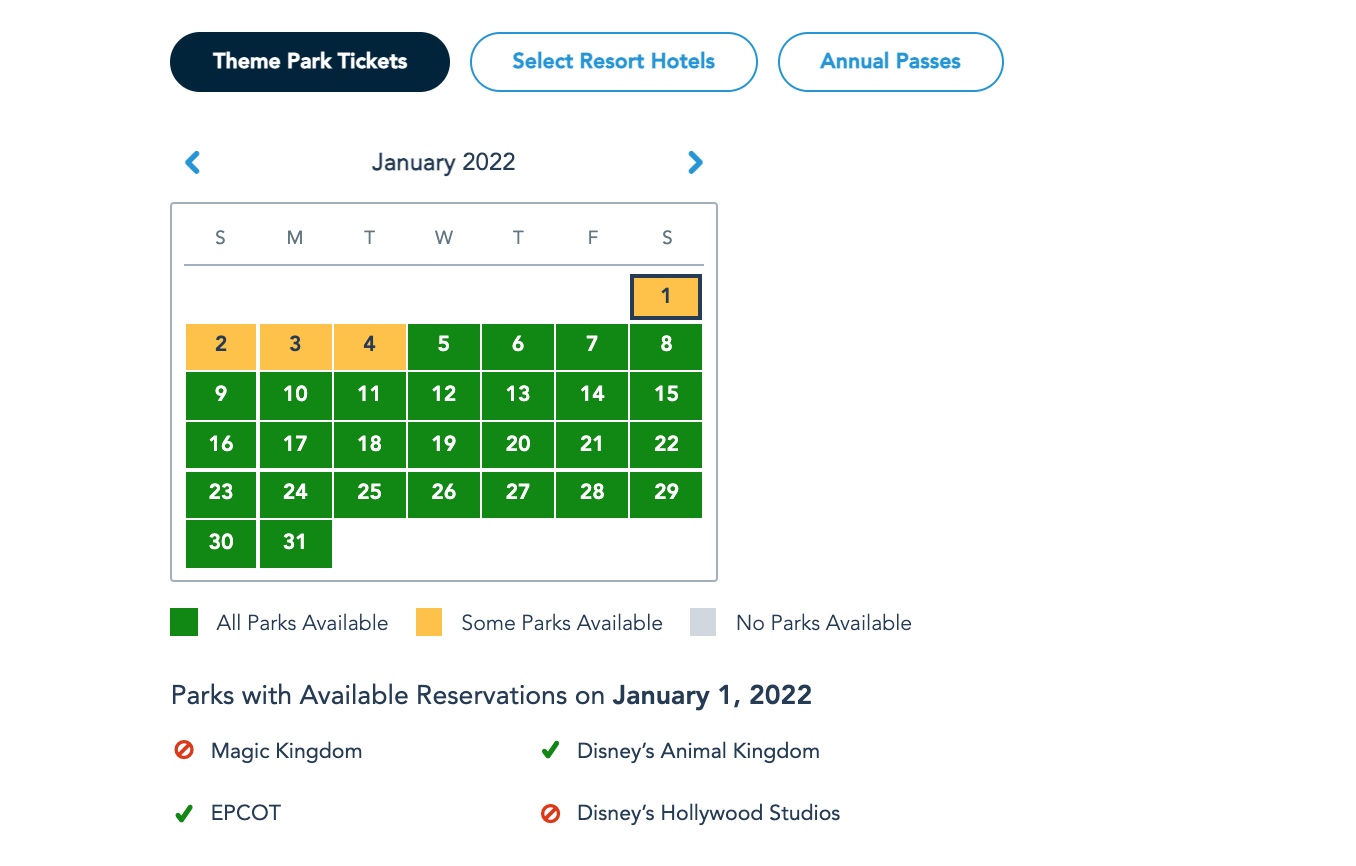This screenshot has width=1356, height=866.
Task: Choose January 15 on the calendar
Action: (x=666, y=394)
